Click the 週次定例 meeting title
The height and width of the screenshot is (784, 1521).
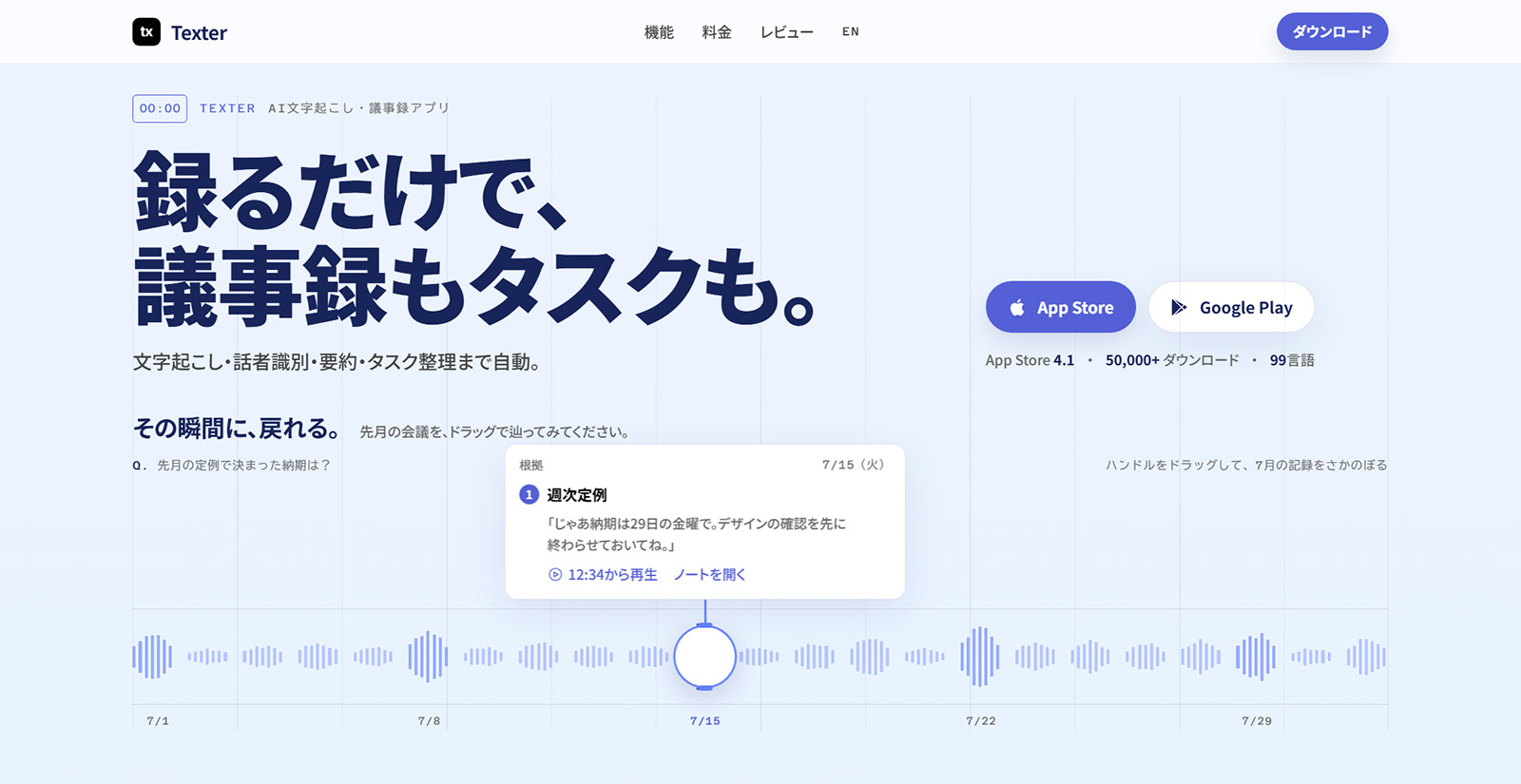coord(577,495)
